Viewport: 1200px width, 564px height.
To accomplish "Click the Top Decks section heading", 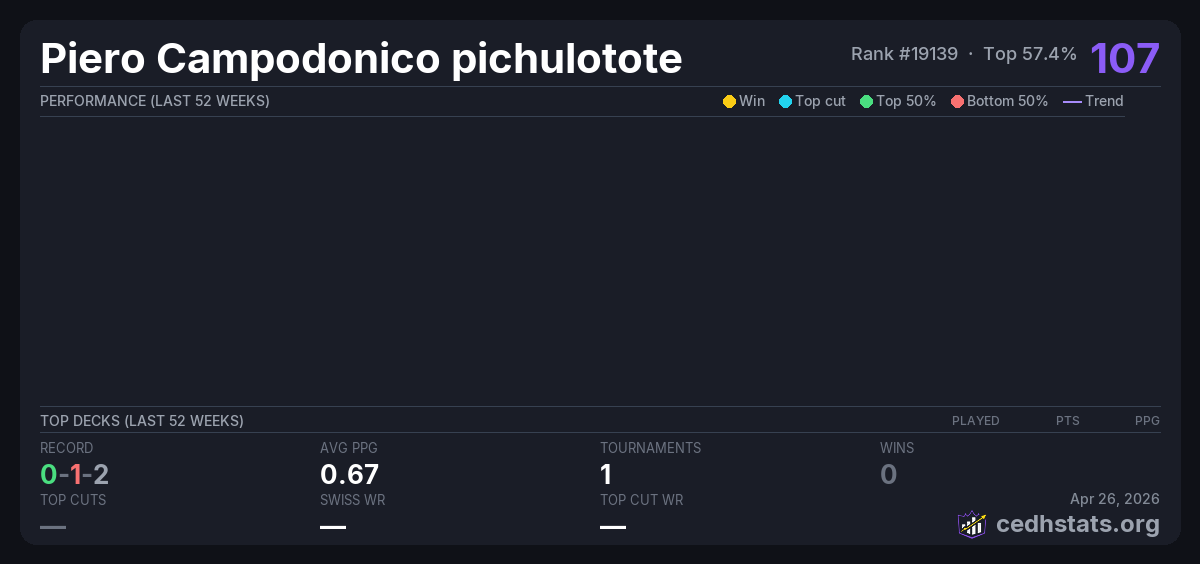I will [142, 421].
